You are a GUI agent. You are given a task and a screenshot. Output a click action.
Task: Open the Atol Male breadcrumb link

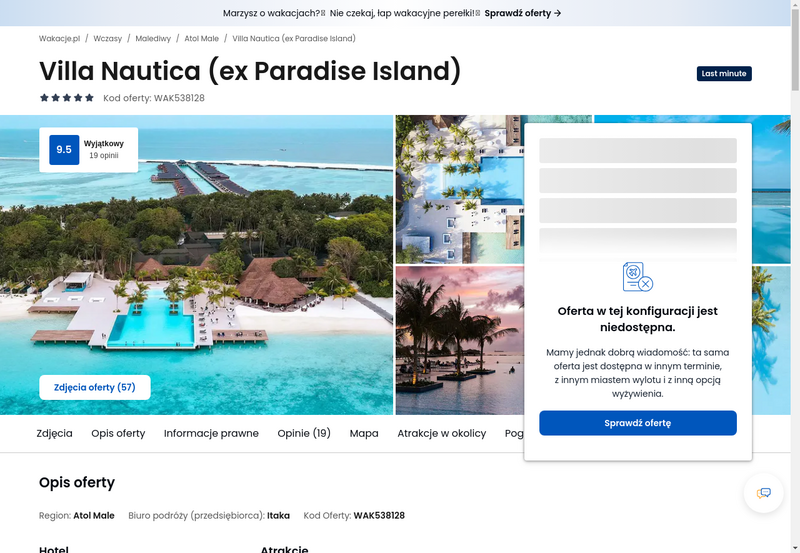202,38
